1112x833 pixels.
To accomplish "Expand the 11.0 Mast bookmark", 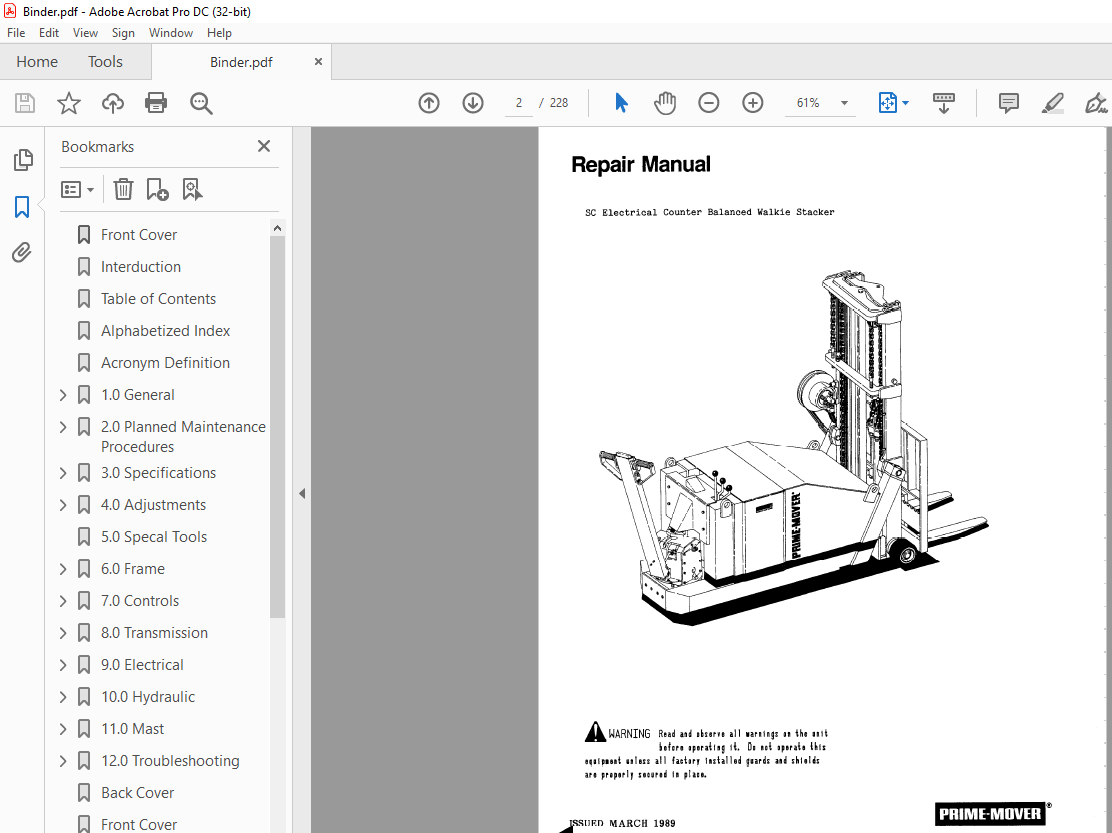I will click(x=63, y=729).
